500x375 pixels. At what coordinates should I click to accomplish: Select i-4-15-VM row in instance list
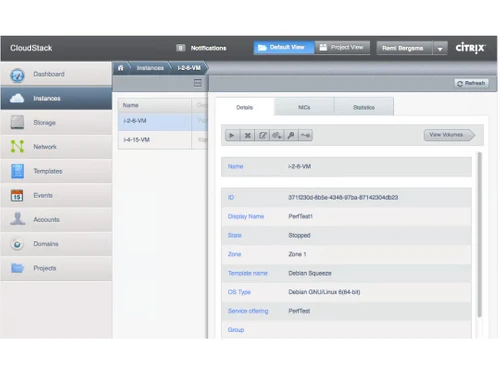(x=163, y=140)
